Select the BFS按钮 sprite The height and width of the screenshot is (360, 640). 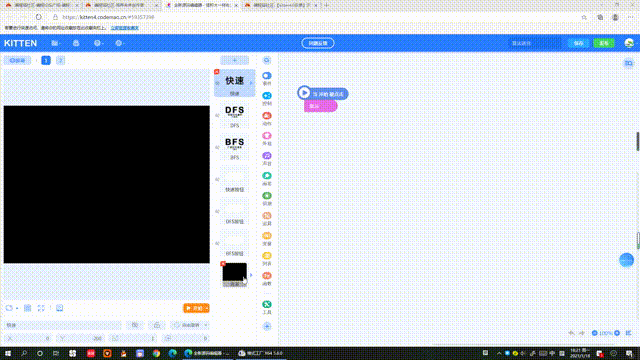tap(235, 243)
